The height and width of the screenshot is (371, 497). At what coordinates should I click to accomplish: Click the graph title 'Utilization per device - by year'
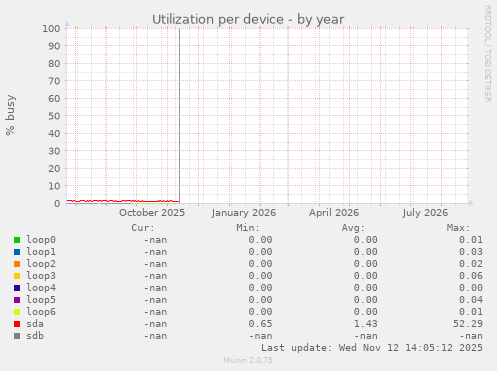click(248, 19)
